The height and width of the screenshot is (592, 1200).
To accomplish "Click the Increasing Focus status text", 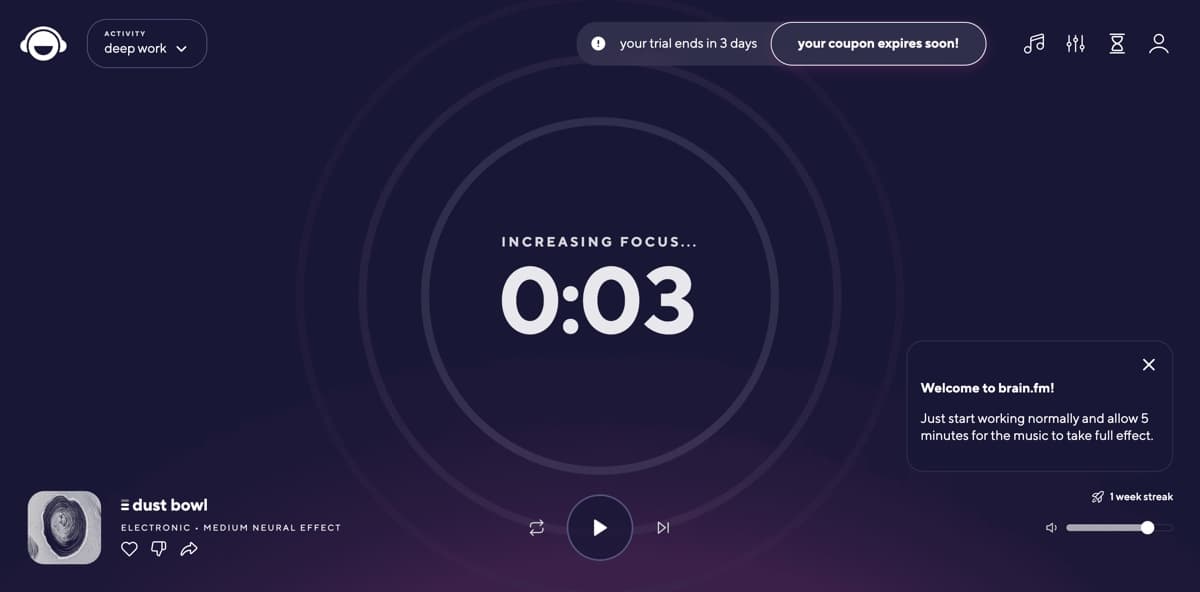I will [x=599, y=242].
